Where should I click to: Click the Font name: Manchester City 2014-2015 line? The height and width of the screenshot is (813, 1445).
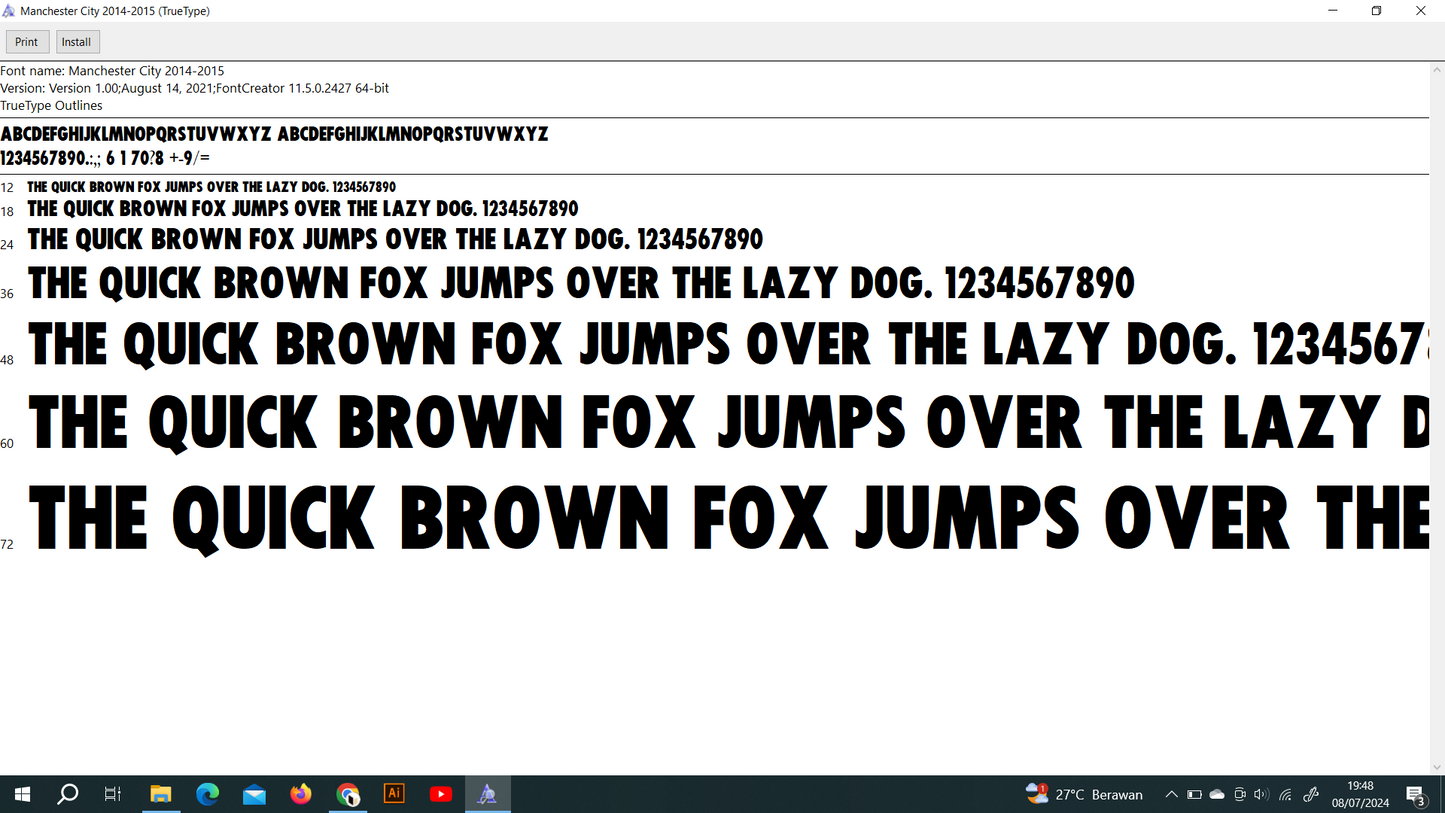[x=112, y=71]
